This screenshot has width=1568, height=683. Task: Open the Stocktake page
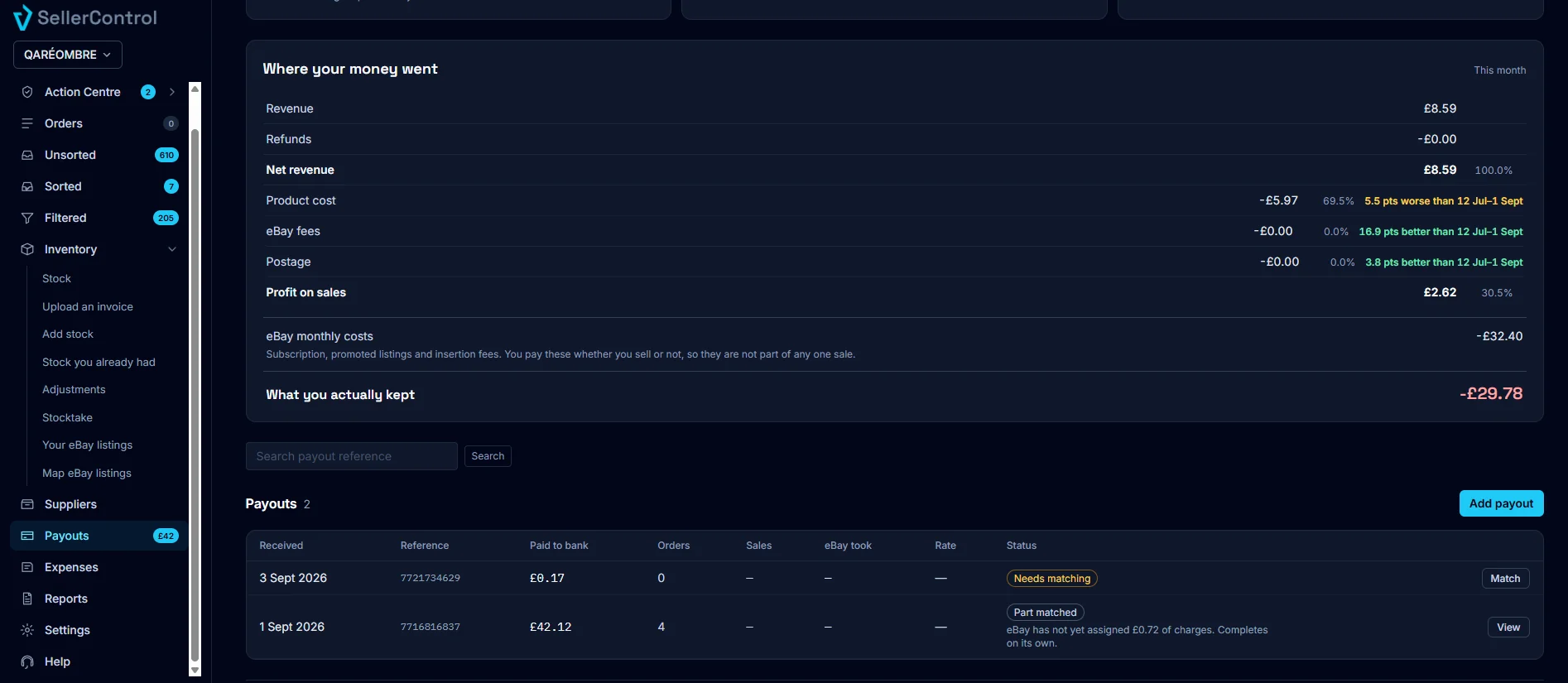(67, 418)
